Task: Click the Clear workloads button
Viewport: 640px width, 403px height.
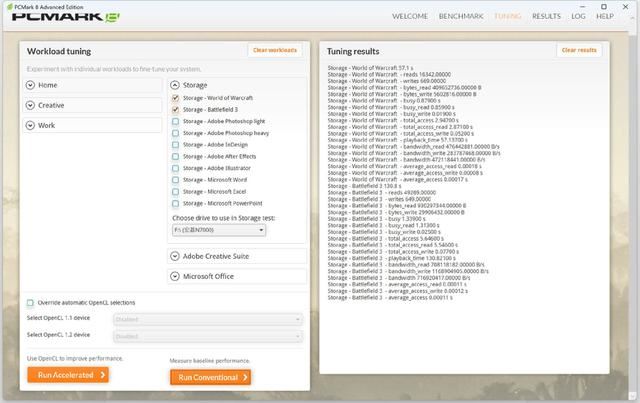Action: [274, 50]
